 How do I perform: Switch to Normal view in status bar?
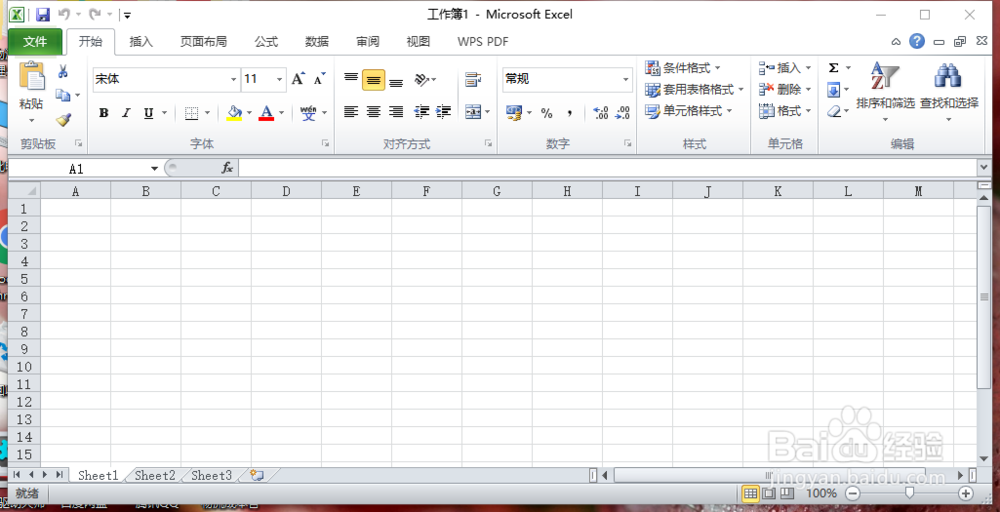tap(751, 493)
